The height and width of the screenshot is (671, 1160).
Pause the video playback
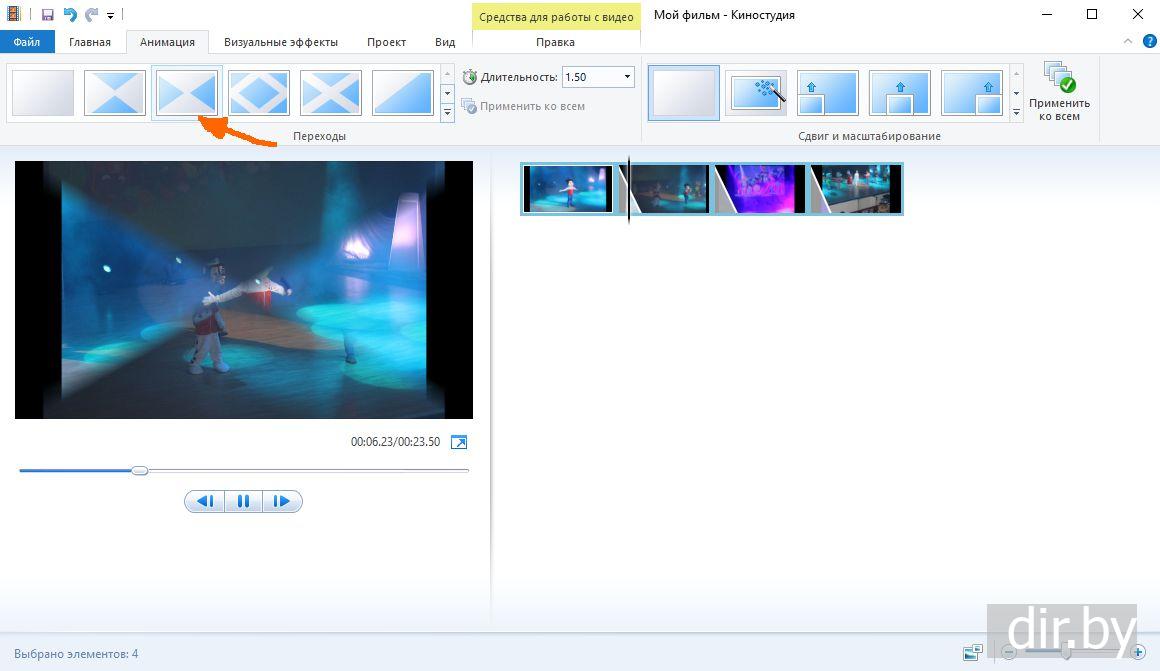coord(243,501)
